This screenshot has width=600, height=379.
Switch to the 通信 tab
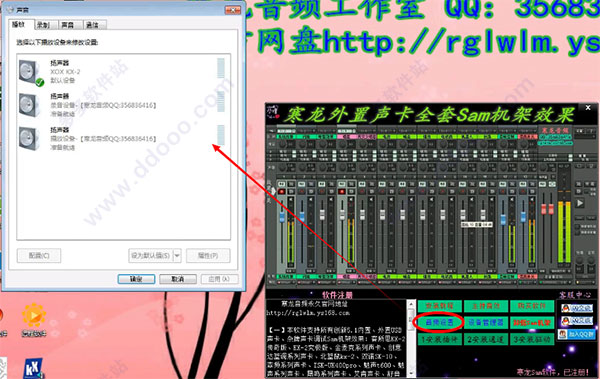[x=92, y=25]
